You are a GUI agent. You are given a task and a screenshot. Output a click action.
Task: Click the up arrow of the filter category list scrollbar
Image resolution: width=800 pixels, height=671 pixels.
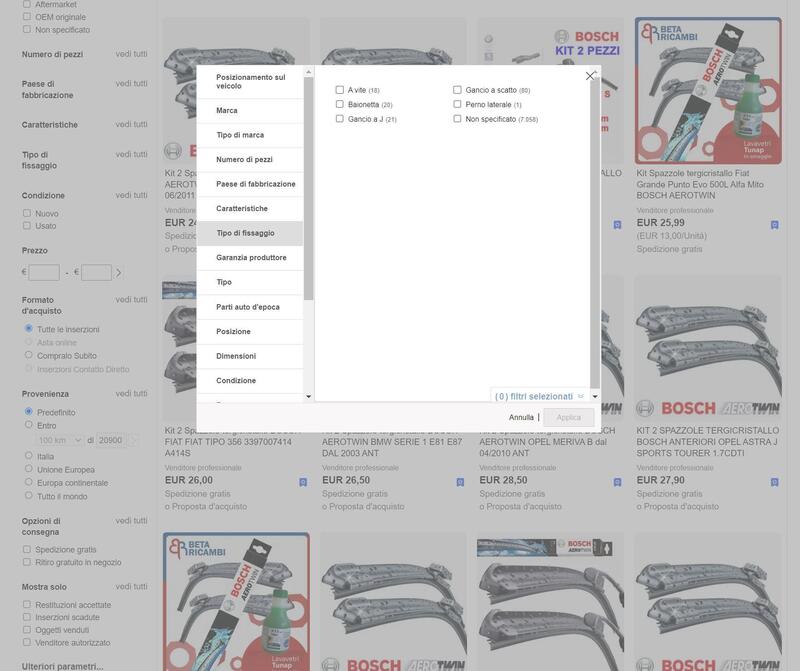(308, 72)
